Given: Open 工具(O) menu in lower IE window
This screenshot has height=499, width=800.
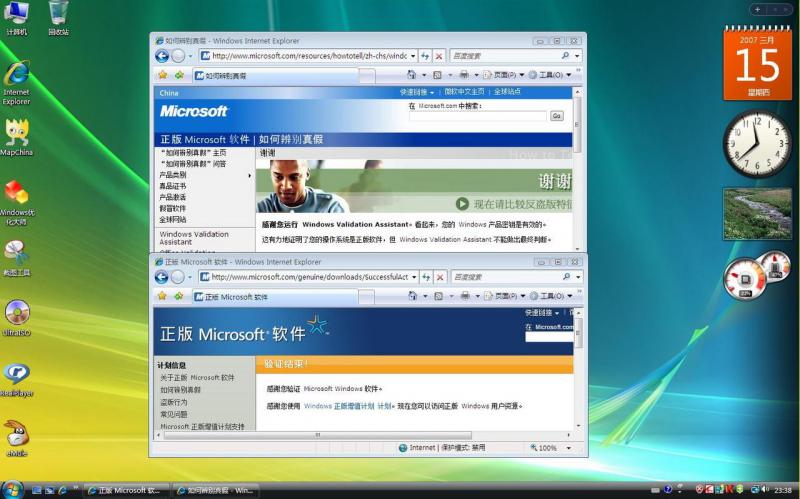Looking at the screenshot, I should point(551,296).
